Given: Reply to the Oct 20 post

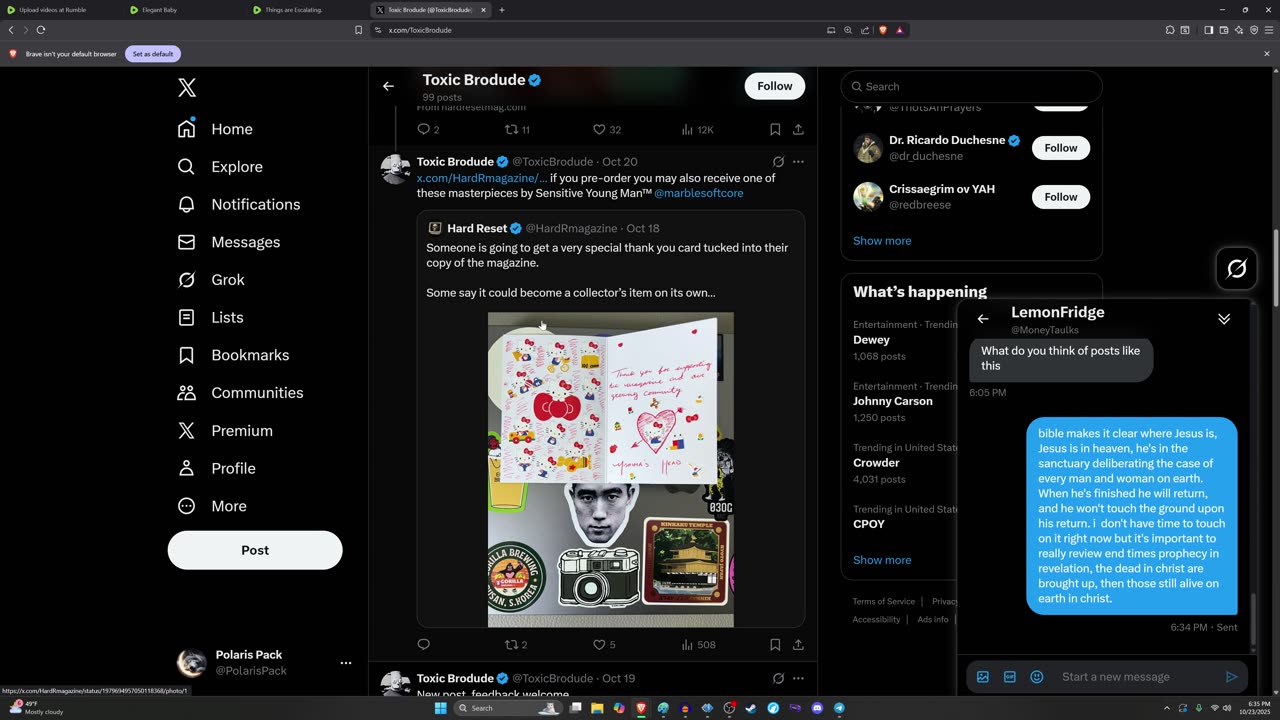Looking at the screenshot, I should pos(423,645).
